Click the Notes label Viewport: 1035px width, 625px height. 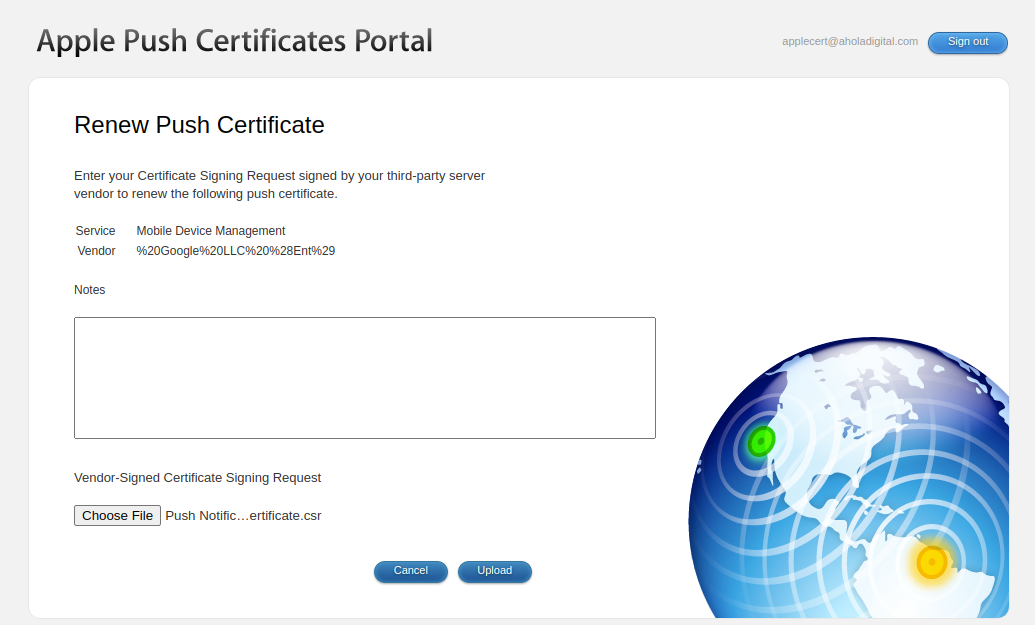(90, 290)
